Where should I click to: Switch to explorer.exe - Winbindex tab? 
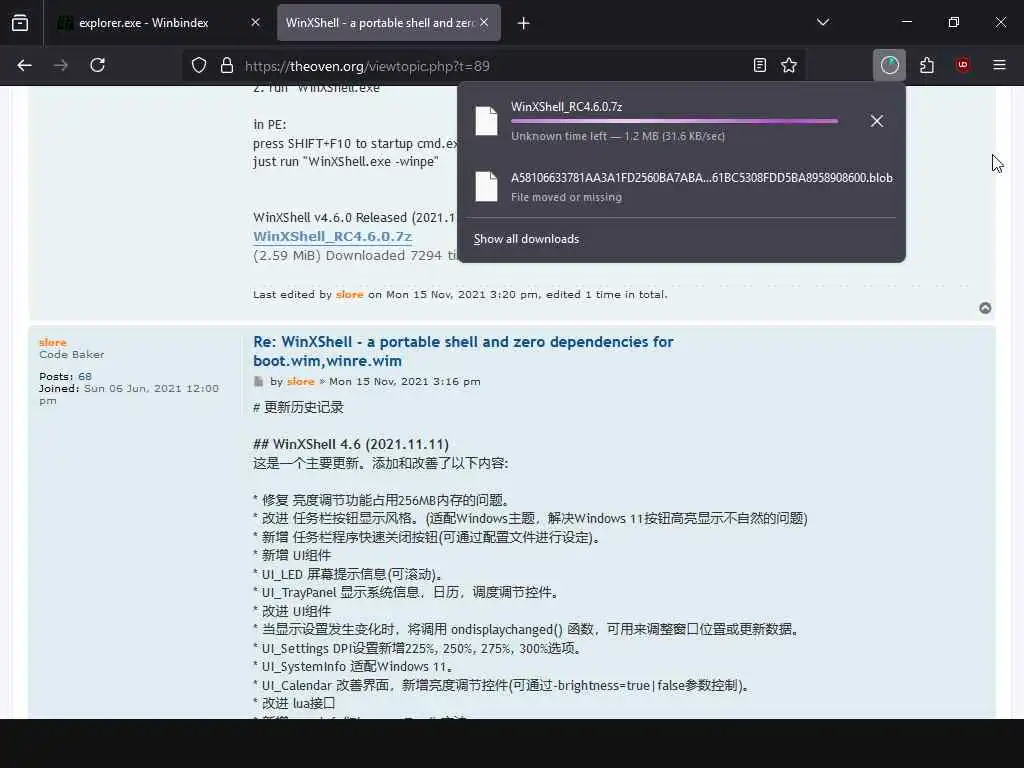[x=143, y=23]
